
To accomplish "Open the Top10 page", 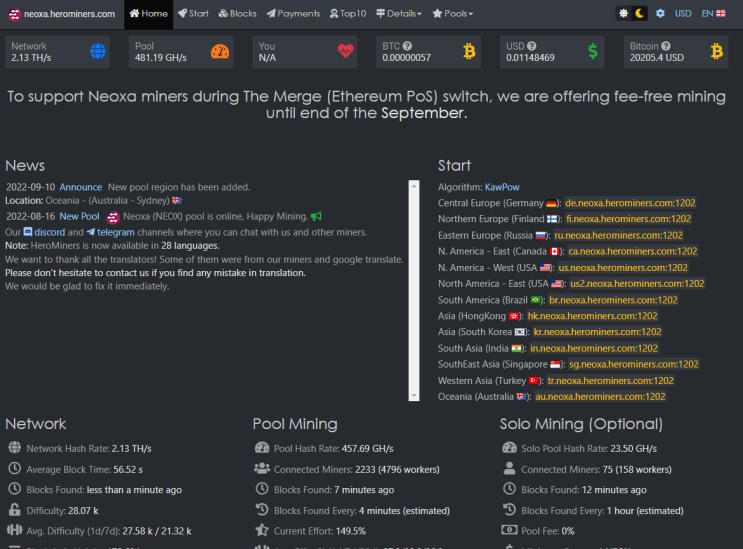I will 348,14.
